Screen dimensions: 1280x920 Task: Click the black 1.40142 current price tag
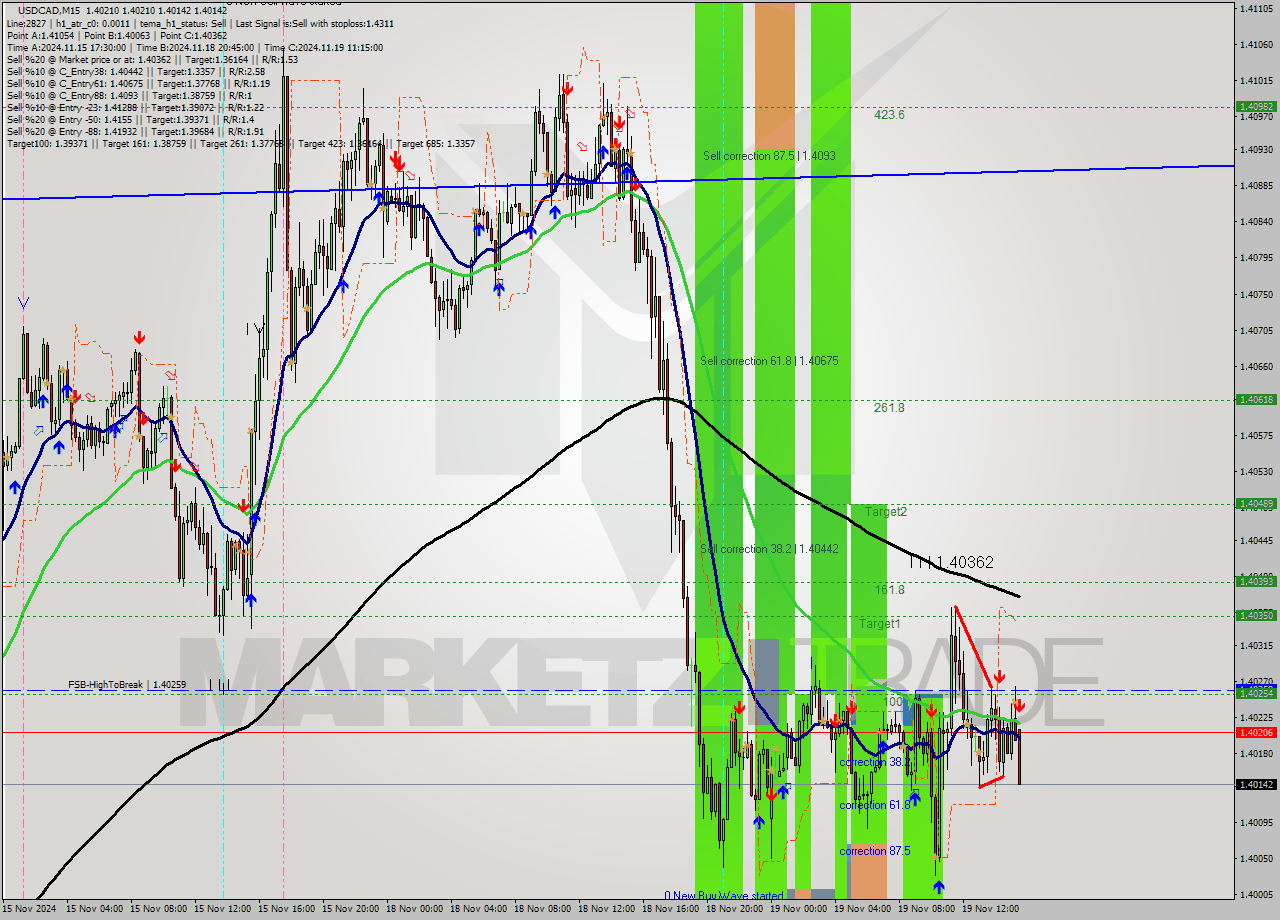pyautogui.click(x=1256, y=785)
